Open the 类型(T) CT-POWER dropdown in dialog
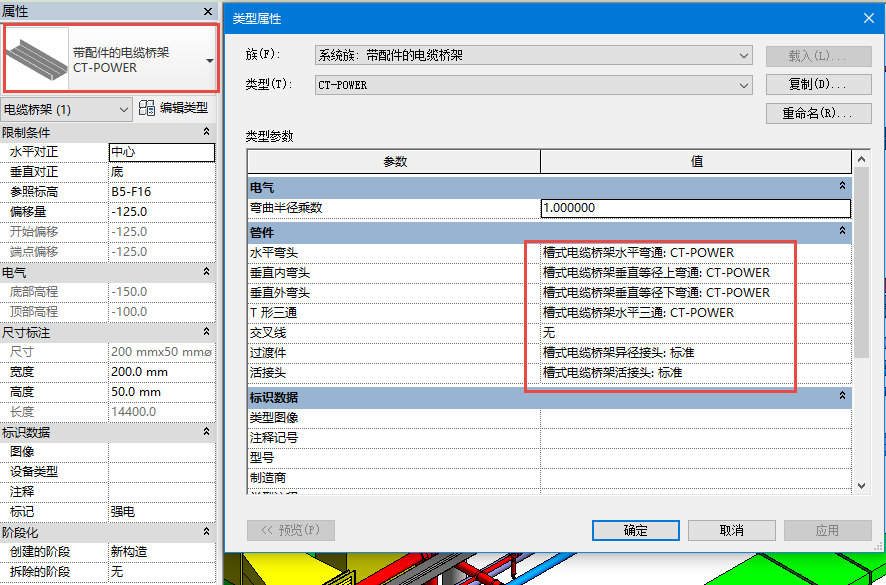 click(x=533, y=85)
